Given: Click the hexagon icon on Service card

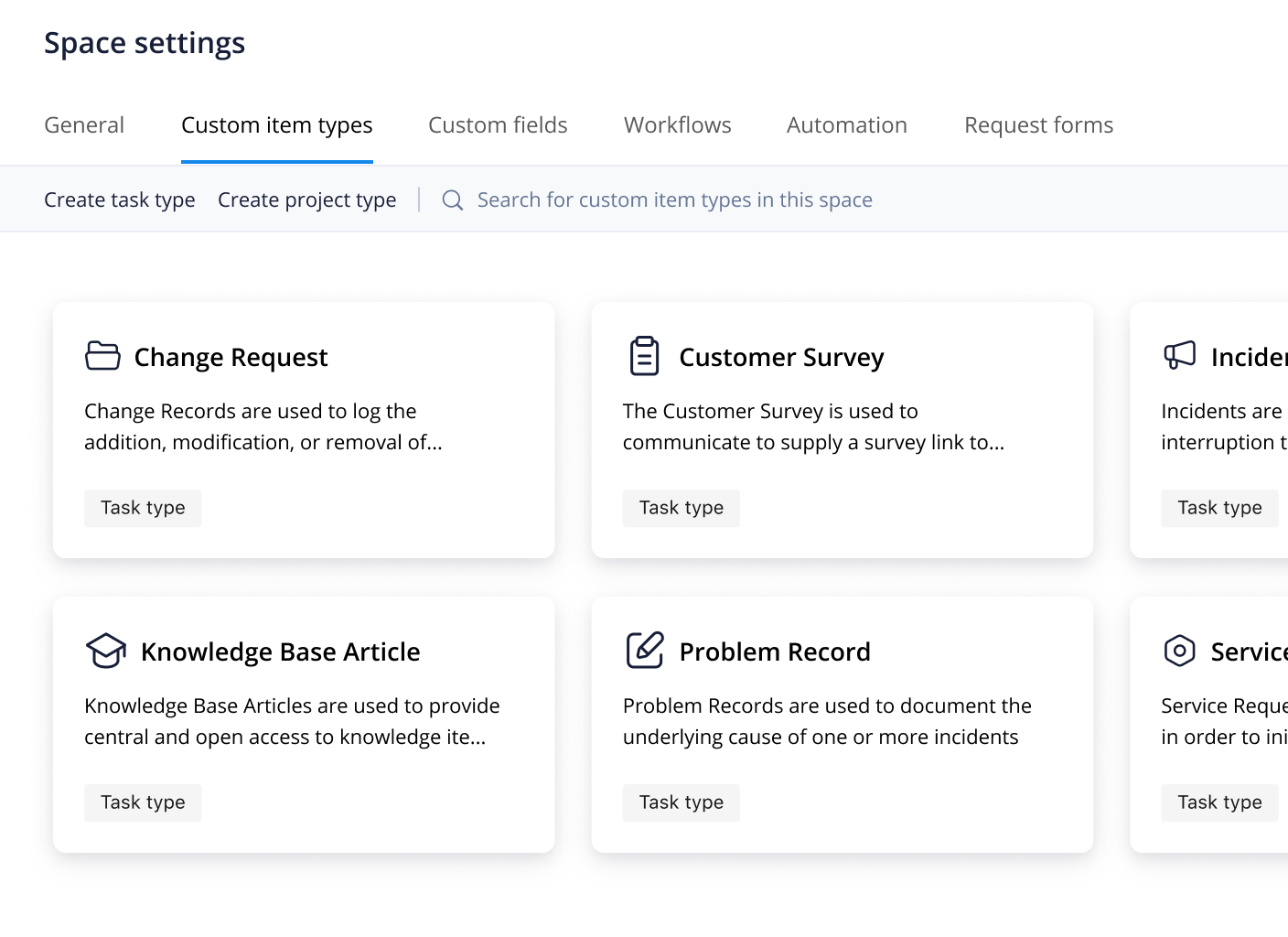Looking at the screenshot, I should [1179, 651].
